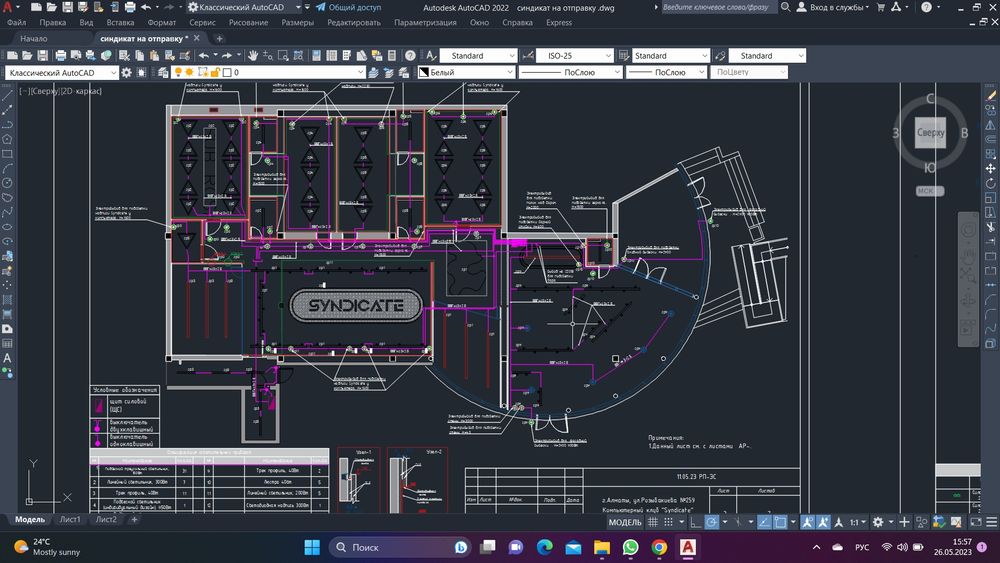Select the Move tool in modify toolbar
This screenshot has width=1000, height=563.
click(990, 168)
